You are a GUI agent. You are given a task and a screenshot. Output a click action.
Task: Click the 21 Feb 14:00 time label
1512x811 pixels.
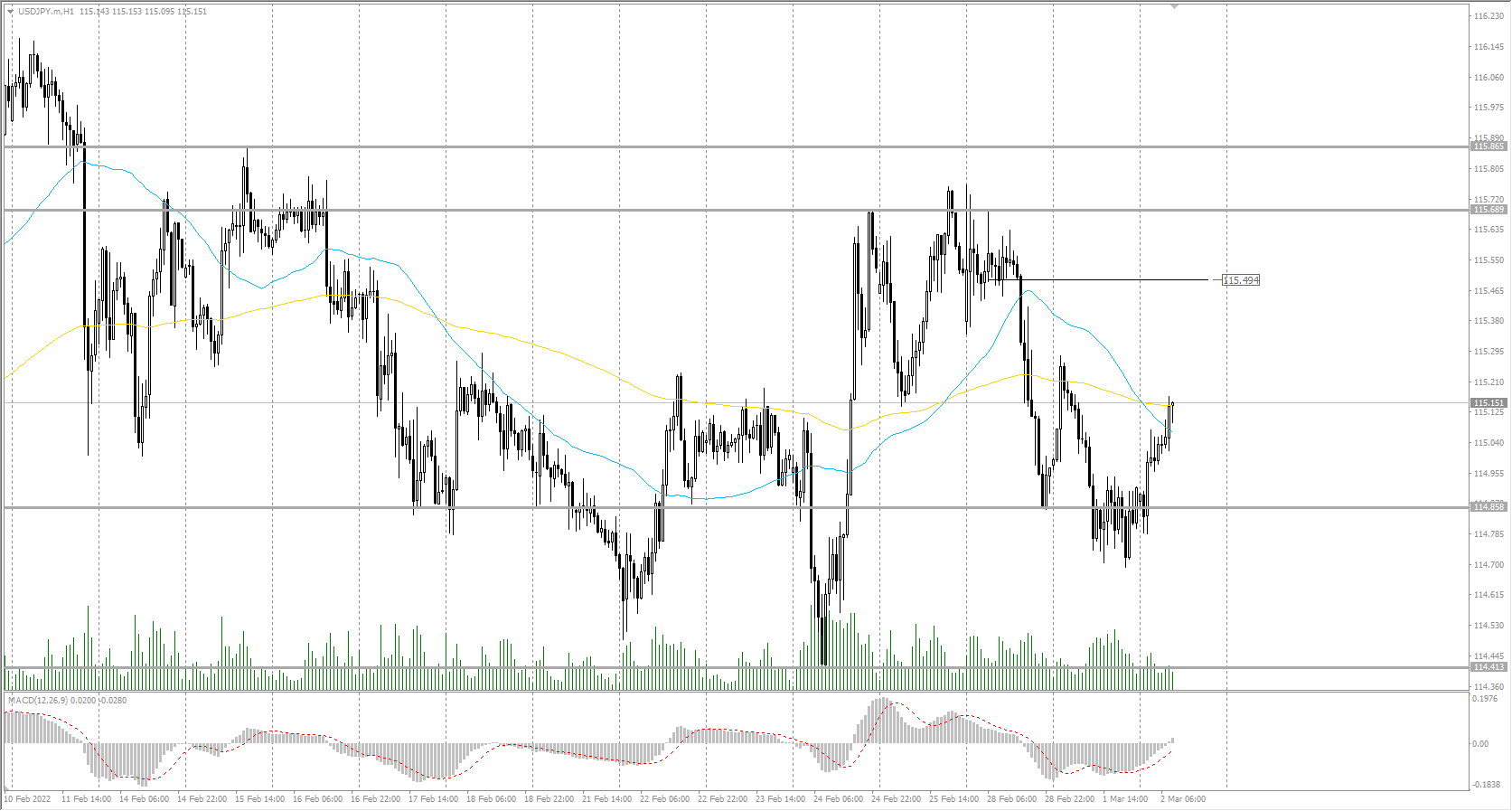pos(607,799)
